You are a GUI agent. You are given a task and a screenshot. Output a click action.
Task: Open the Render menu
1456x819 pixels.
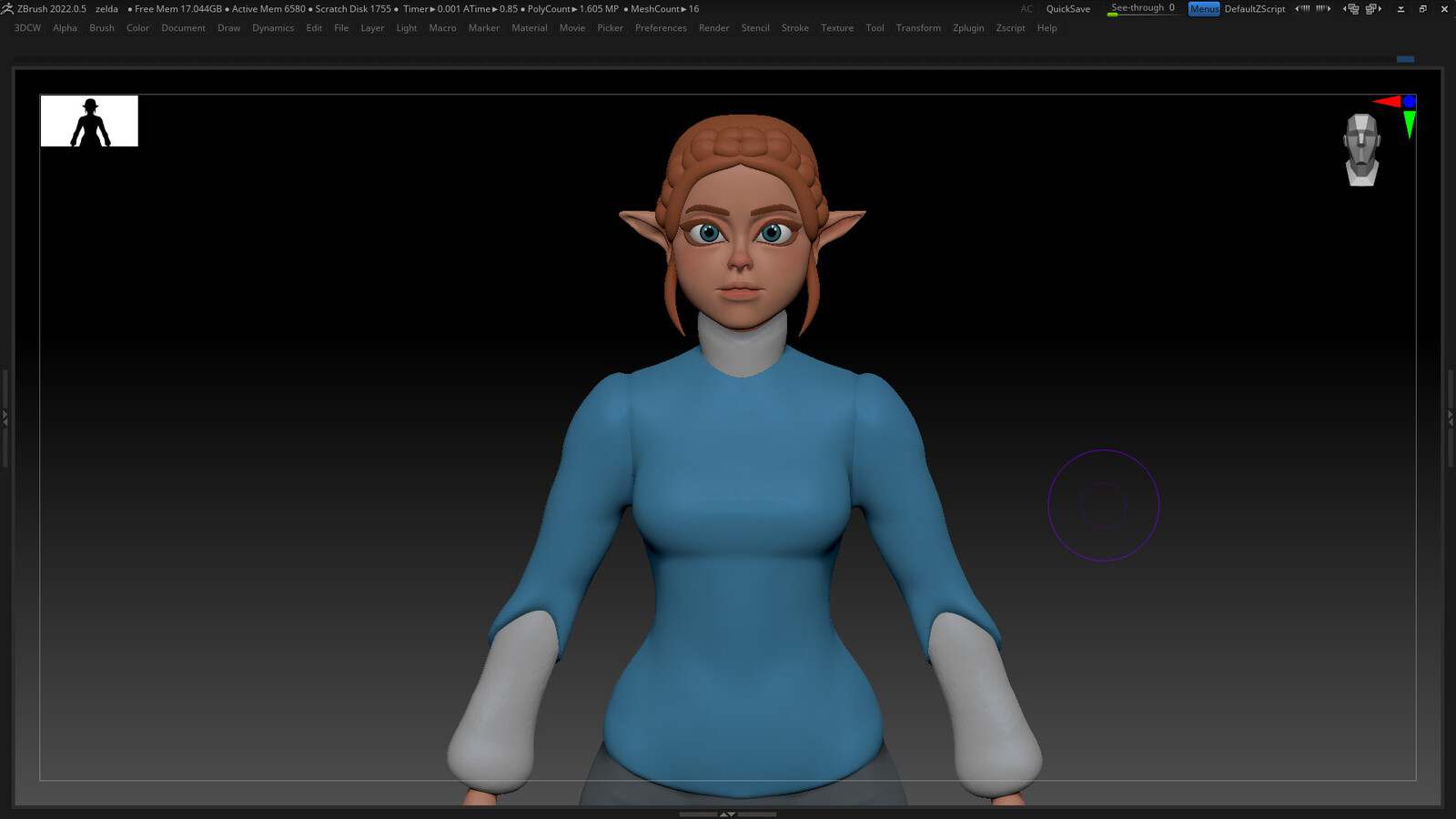click(713, 28)
